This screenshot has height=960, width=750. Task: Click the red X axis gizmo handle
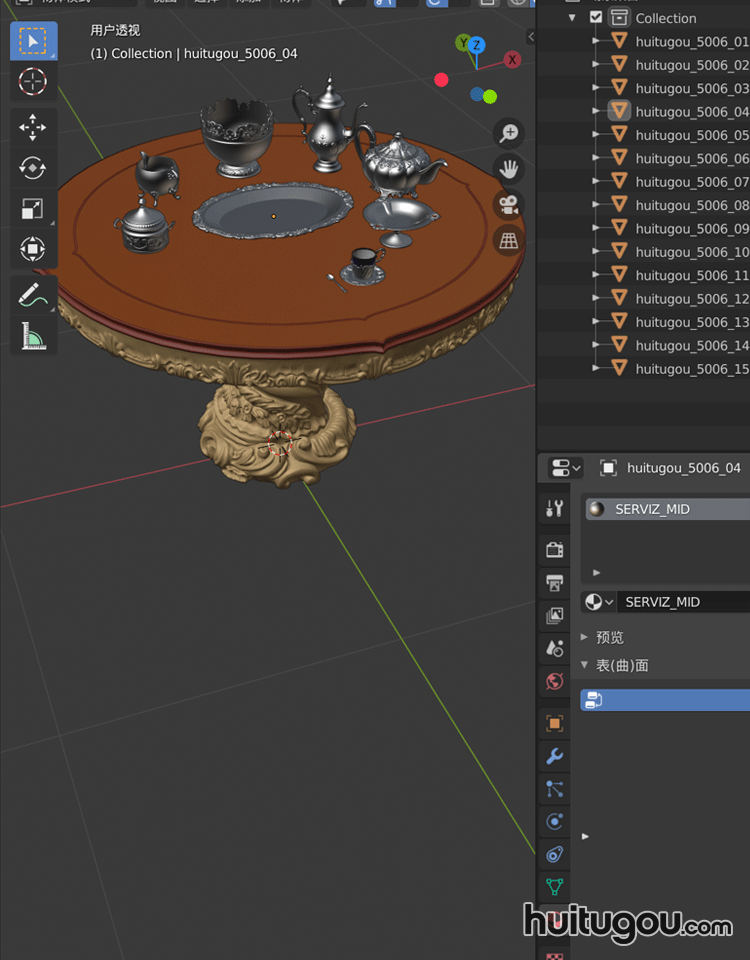tap(513, 60)
